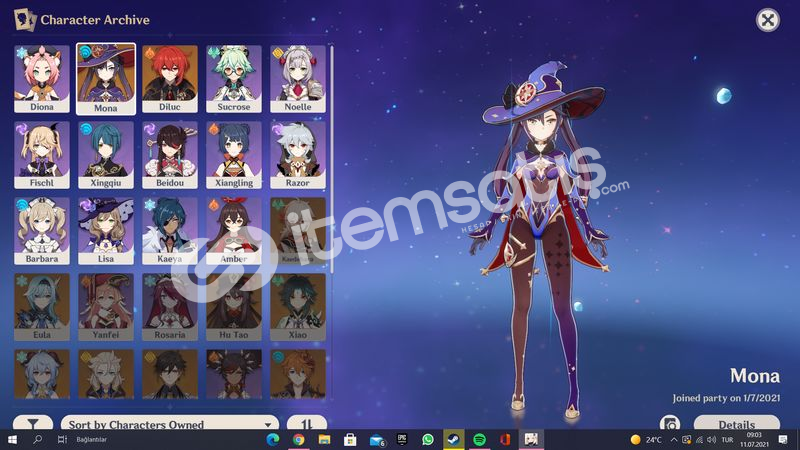Viewport: 800px width, 450px height.
Task: Switch to Steam in taskbar
Action: pos(454,439)
